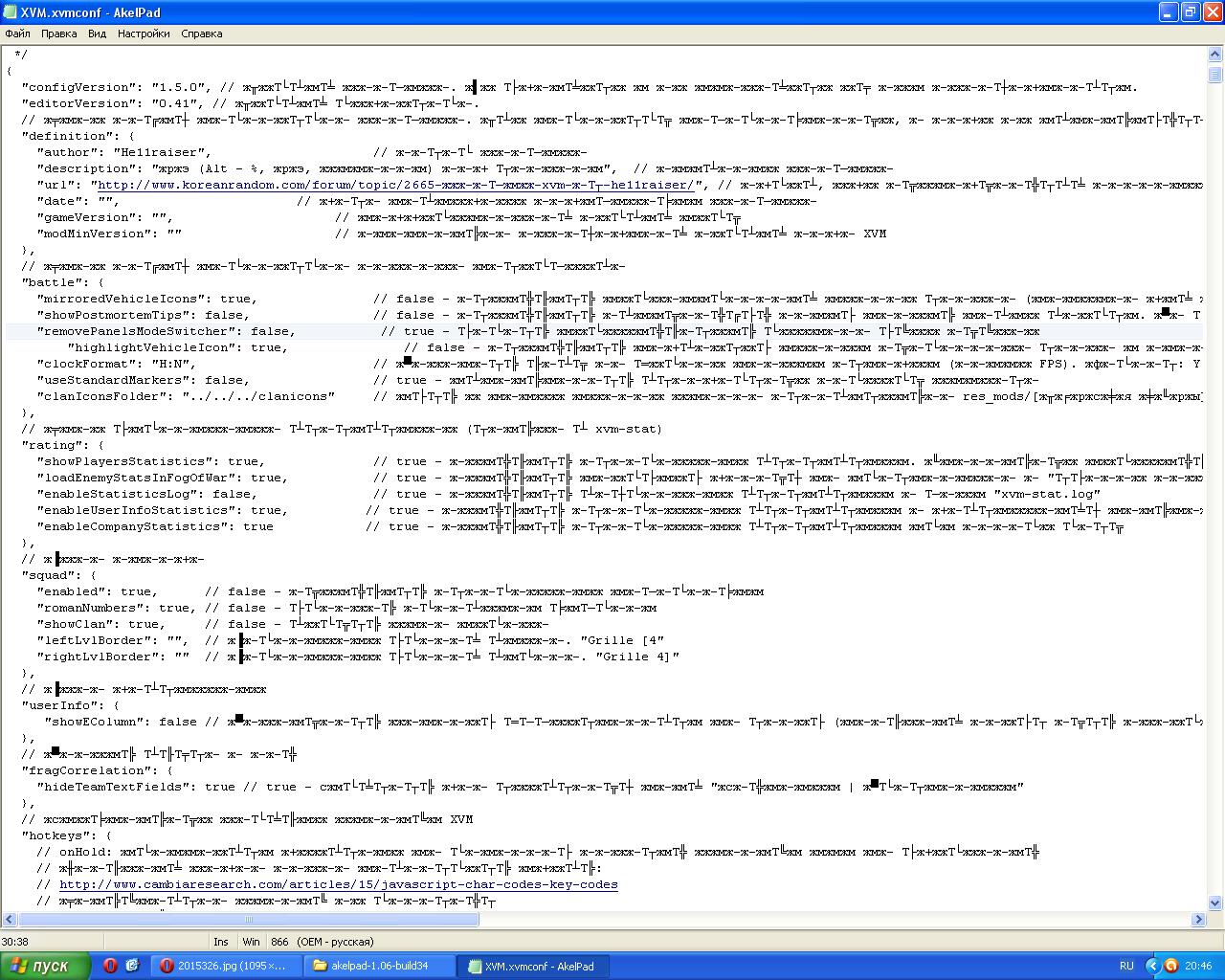The image size is (1225, 980).
Task: Show hidden tray icons with the chevron
Action: click(x=1152, y=966)
